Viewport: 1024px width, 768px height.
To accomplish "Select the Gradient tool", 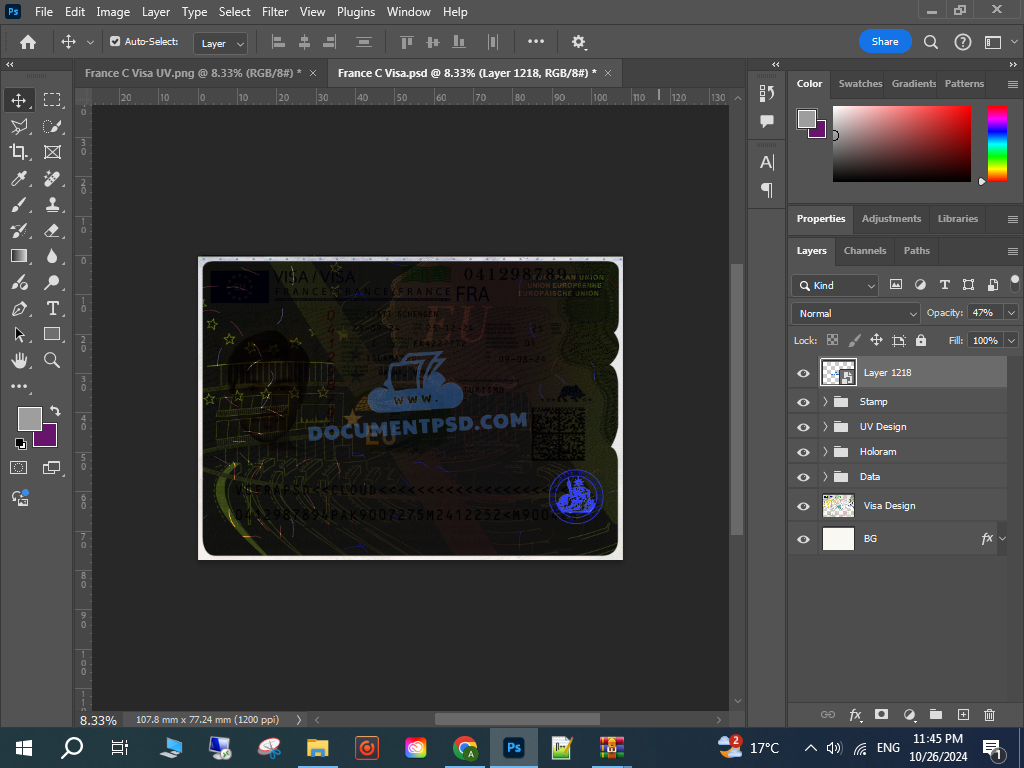I will click(x=18, y=256).
